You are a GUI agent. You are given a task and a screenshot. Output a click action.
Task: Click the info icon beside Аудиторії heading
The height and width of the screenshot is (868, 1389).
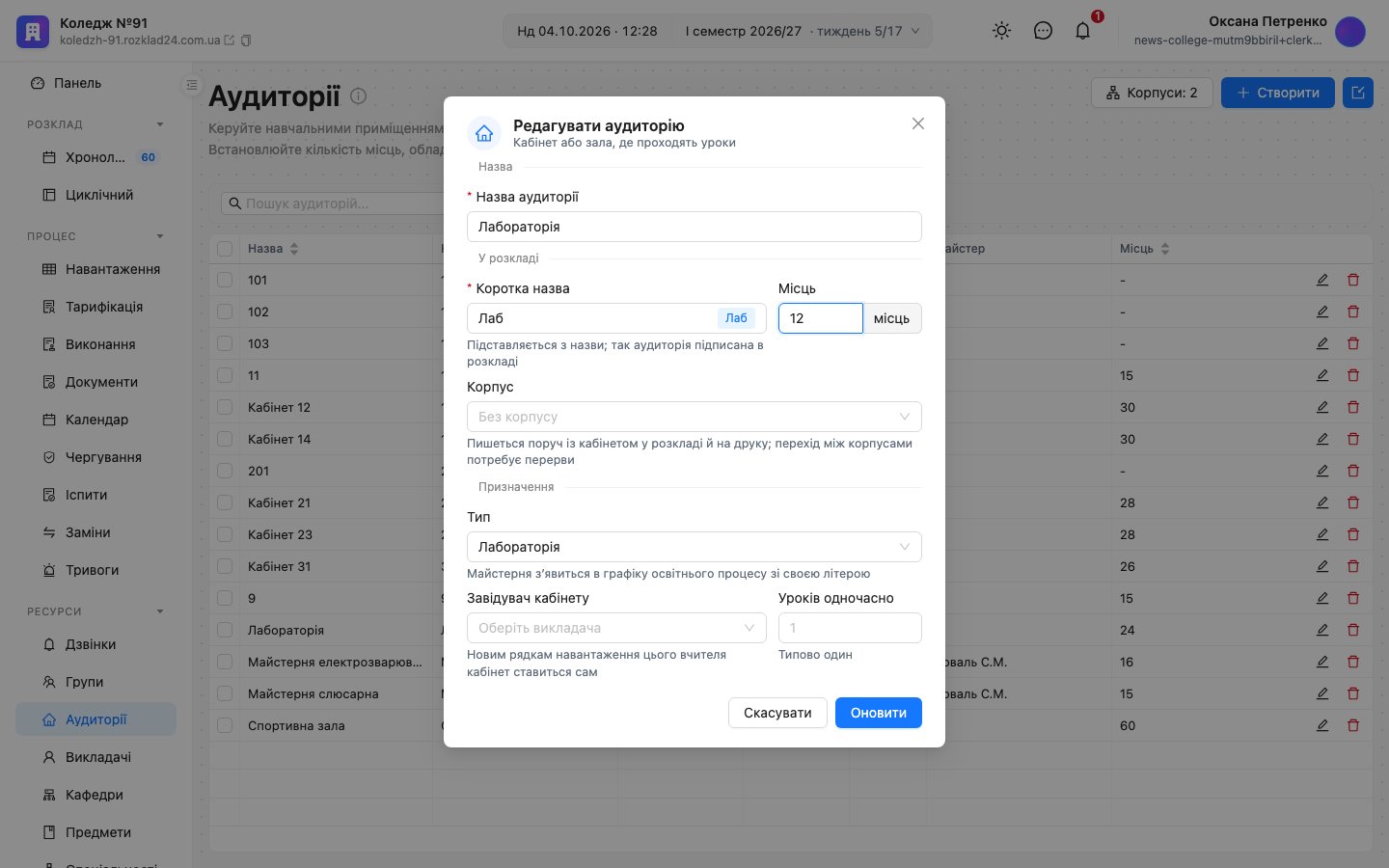click(358, 96)
